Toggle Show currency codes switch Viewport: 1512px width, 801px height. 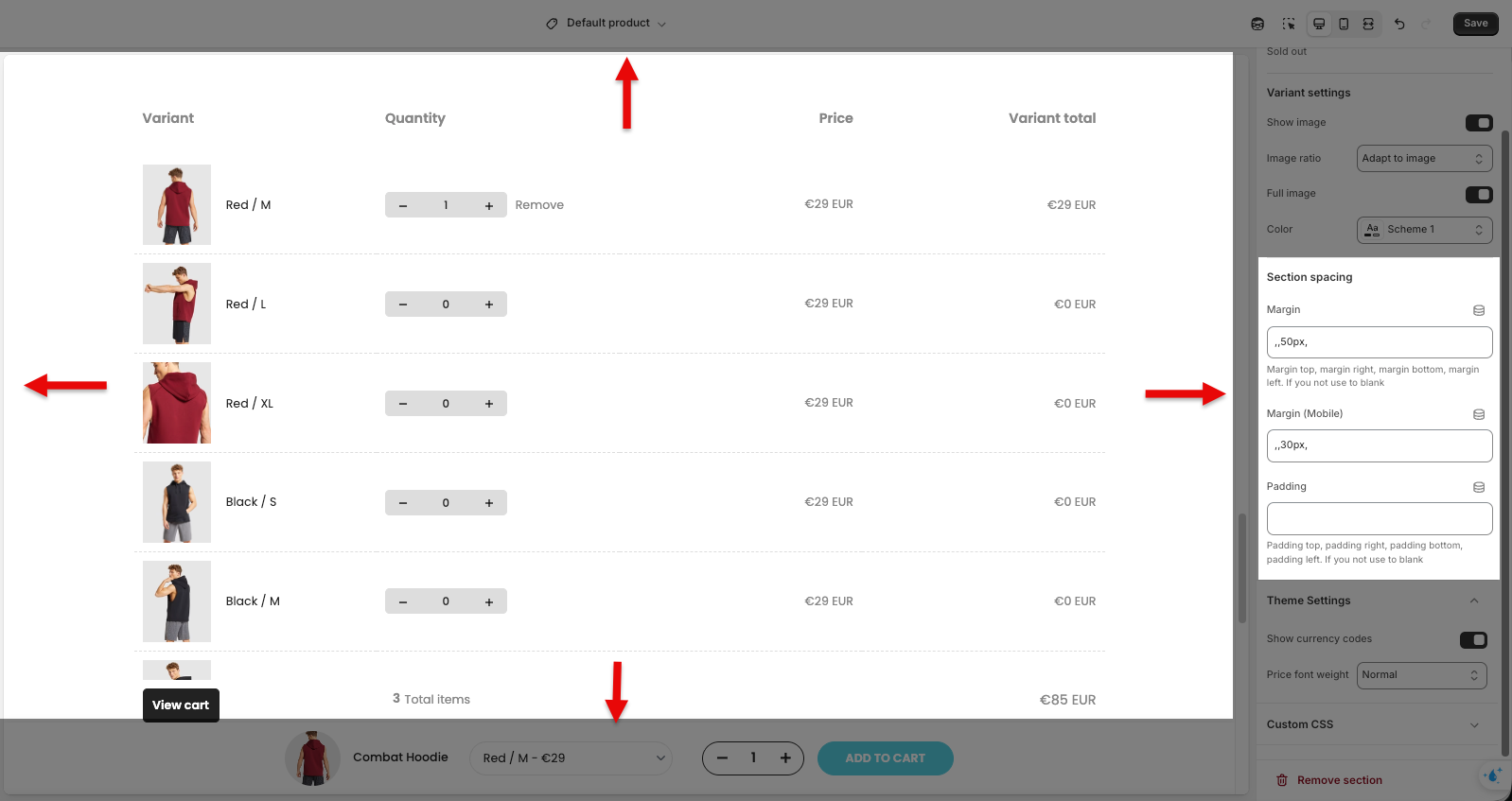point(1473,640)
